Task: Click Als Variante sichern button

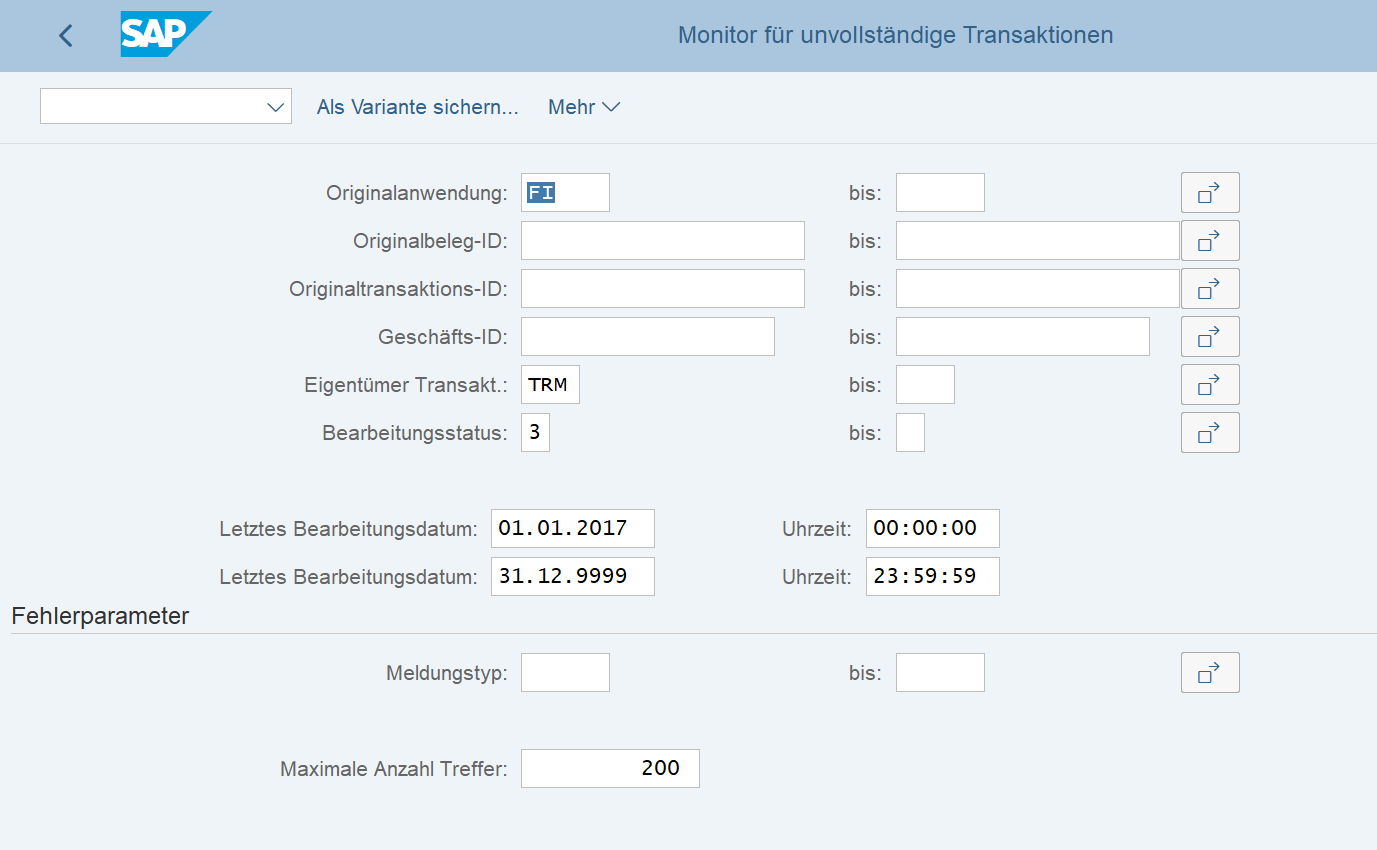Action: coord(417,107)
